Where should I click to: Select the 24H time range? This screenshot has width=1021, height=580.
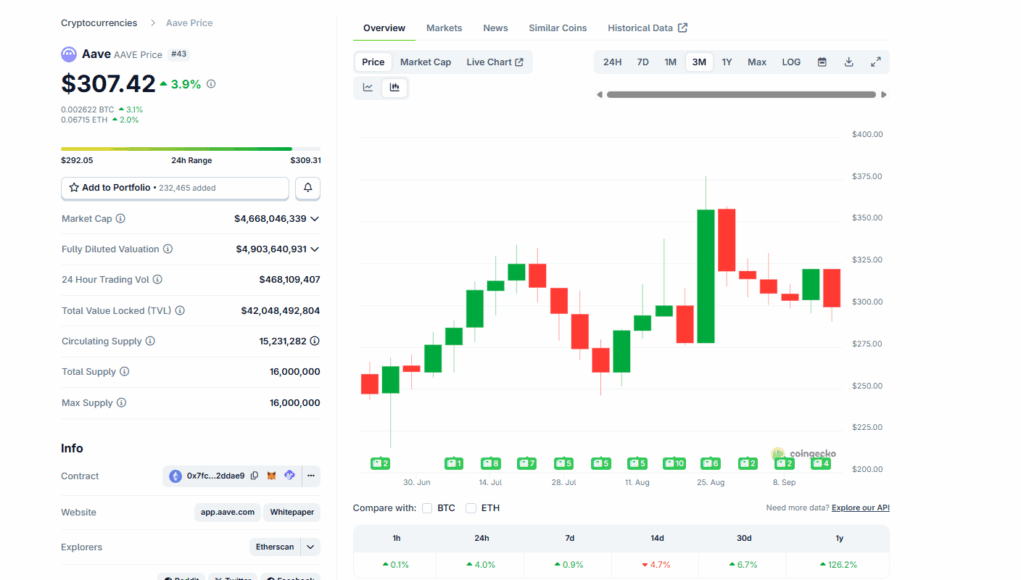pos(612,62)
